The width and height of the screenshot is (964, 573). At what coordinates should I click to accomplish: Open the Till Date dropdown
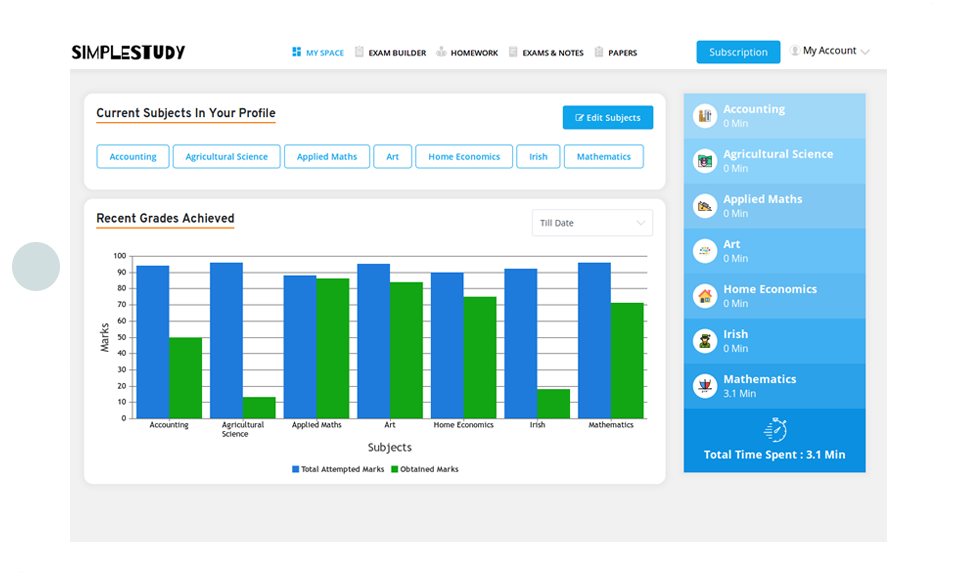click(x=592, y=223)
